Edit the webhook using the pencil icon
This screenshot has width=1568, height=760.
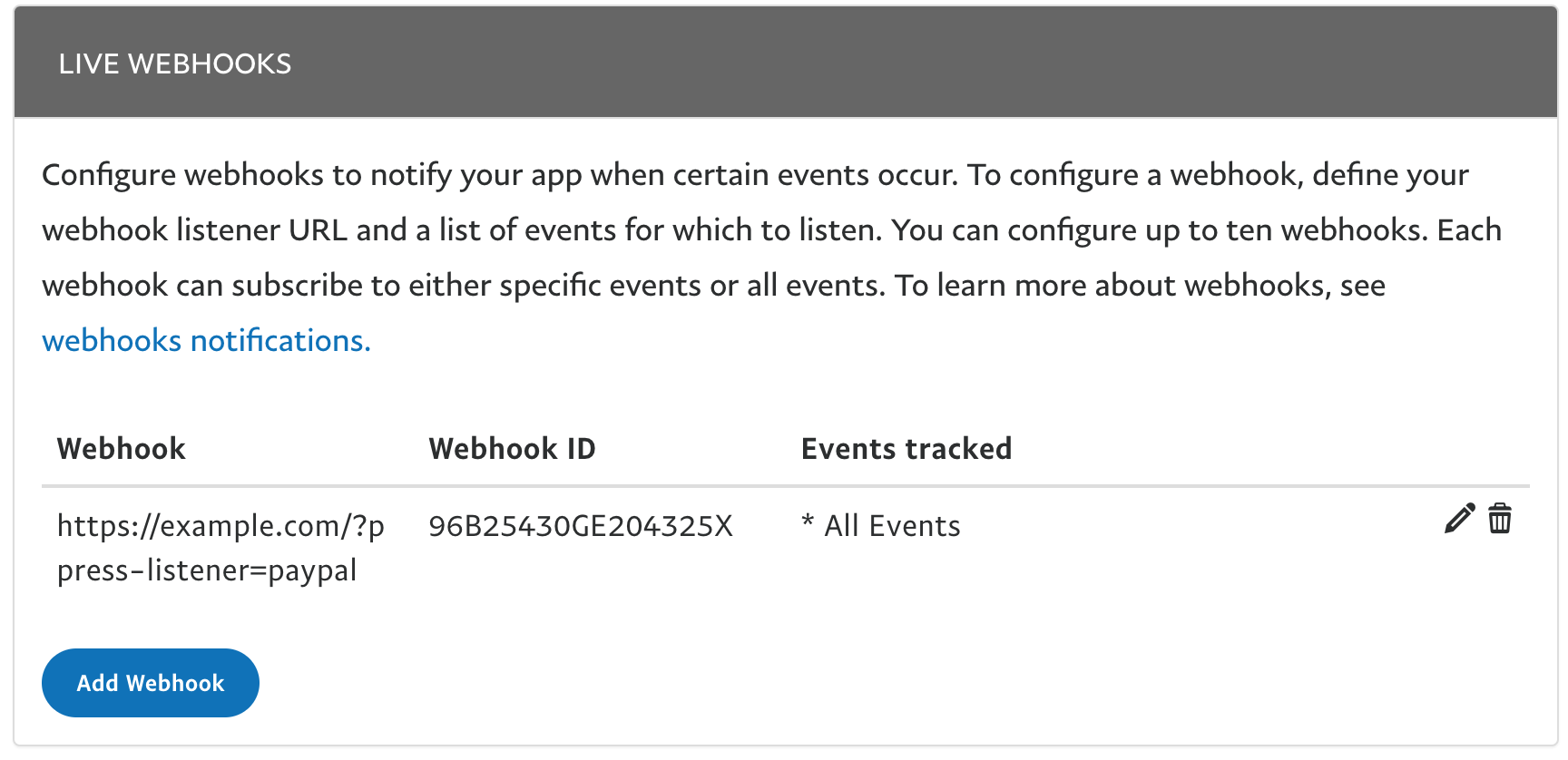pyautogui.click(x=1459, y=519)
